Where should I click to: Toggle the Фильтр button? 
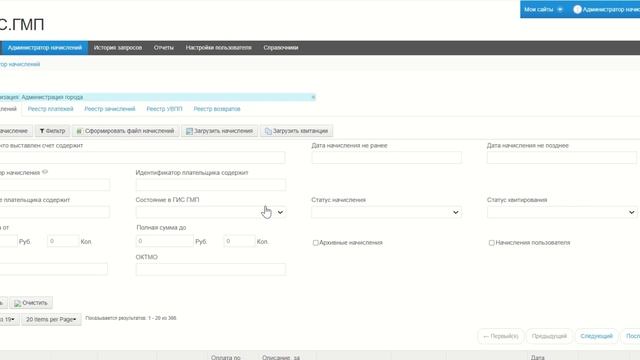52,131
